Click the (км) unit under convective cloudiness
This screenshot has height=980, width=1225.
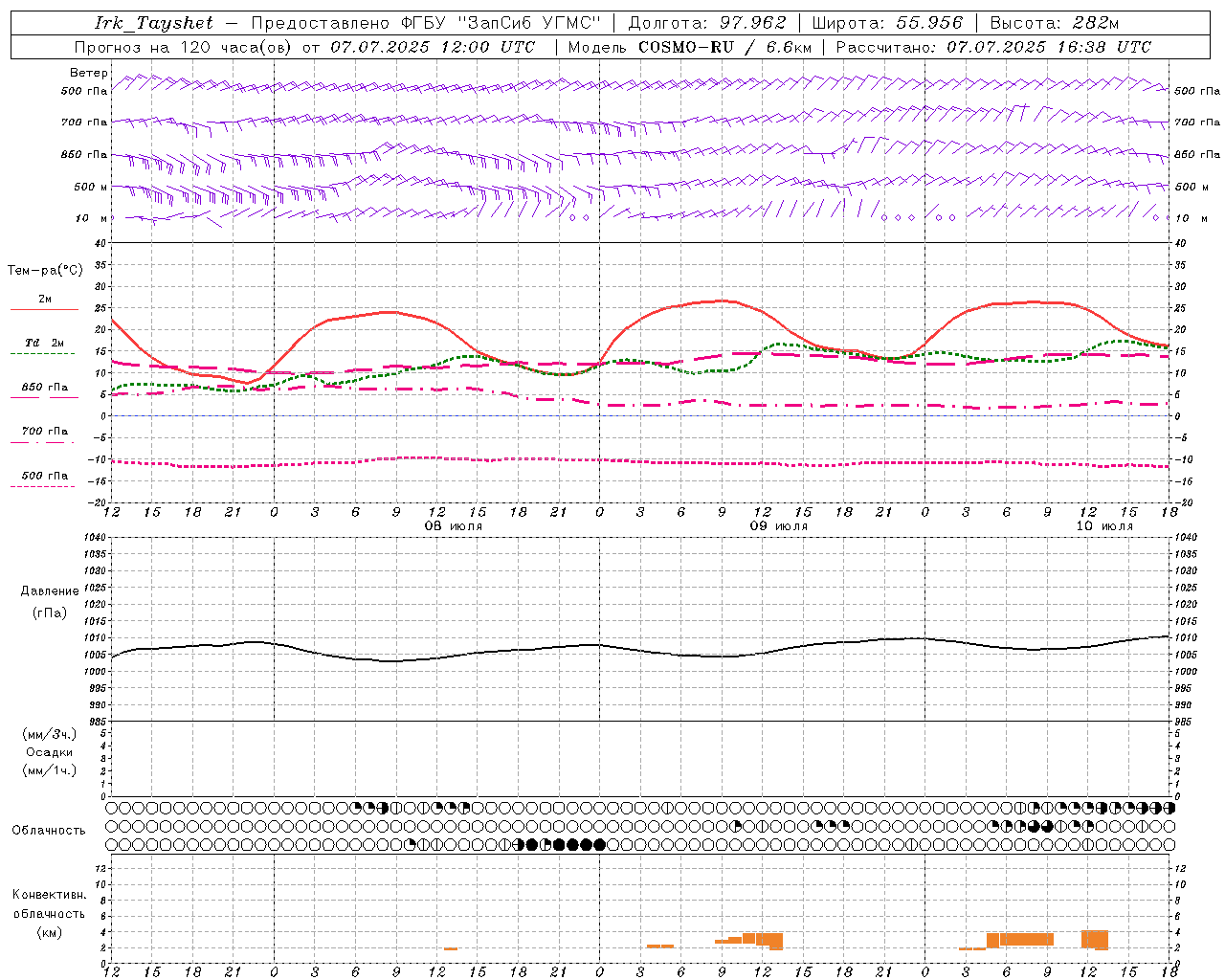tap(49, 932)
